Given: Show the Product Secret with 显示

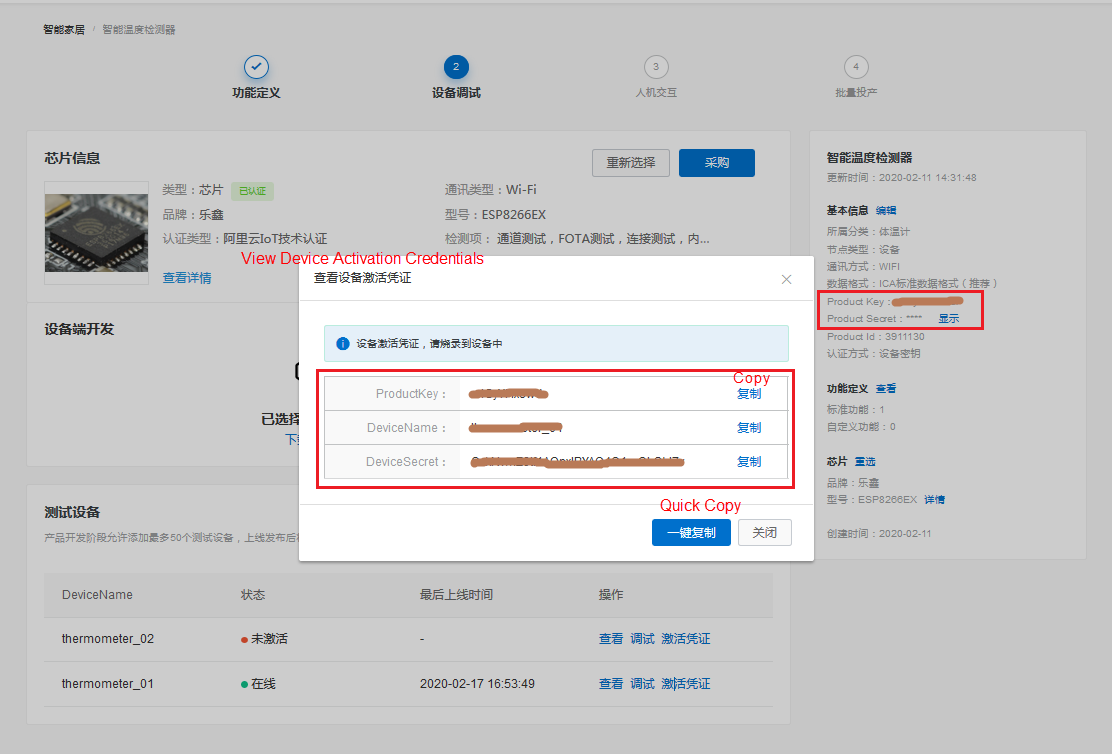Looking at the screenshot, I should pyautogui.click(x=948, y=318).
